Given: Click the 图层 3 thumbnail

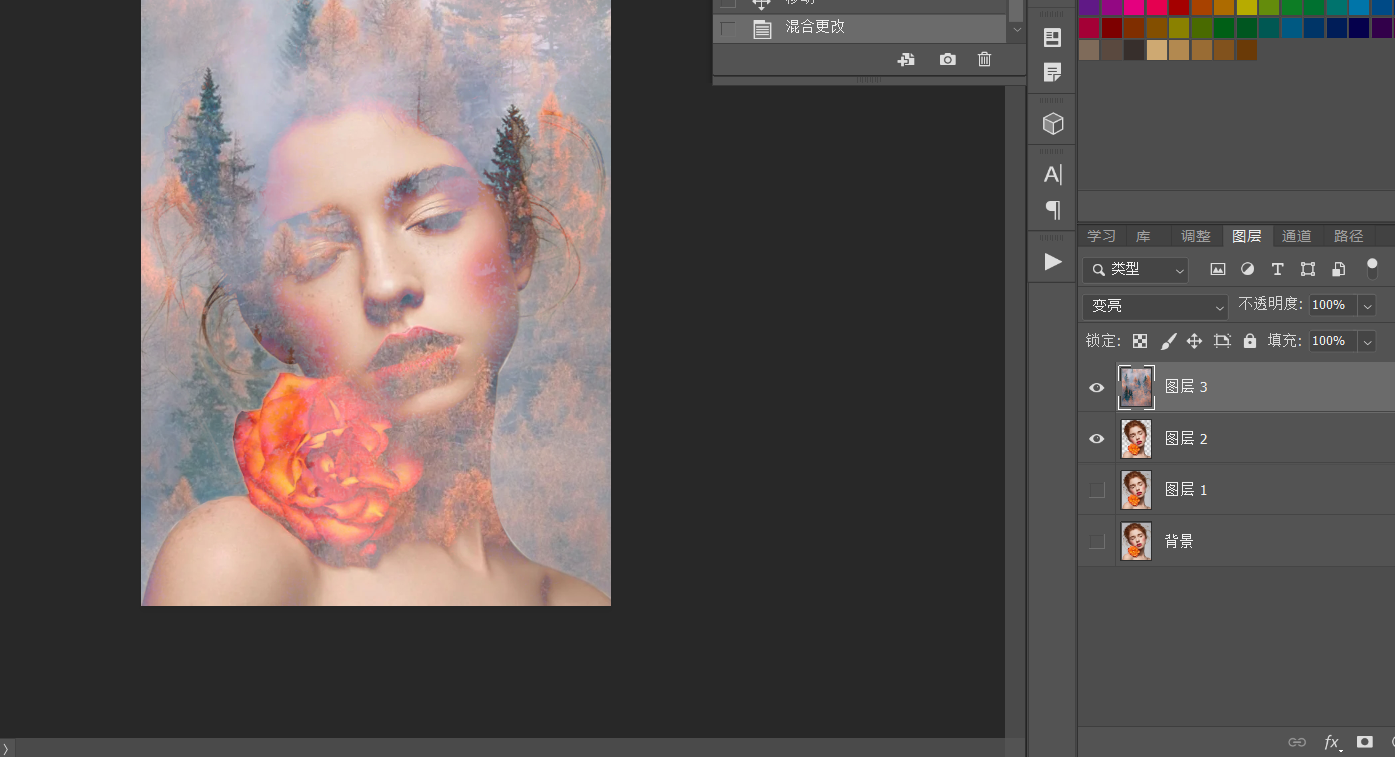Looking at the screenshot, I should pyautogui.click(x=1136, y=387).
